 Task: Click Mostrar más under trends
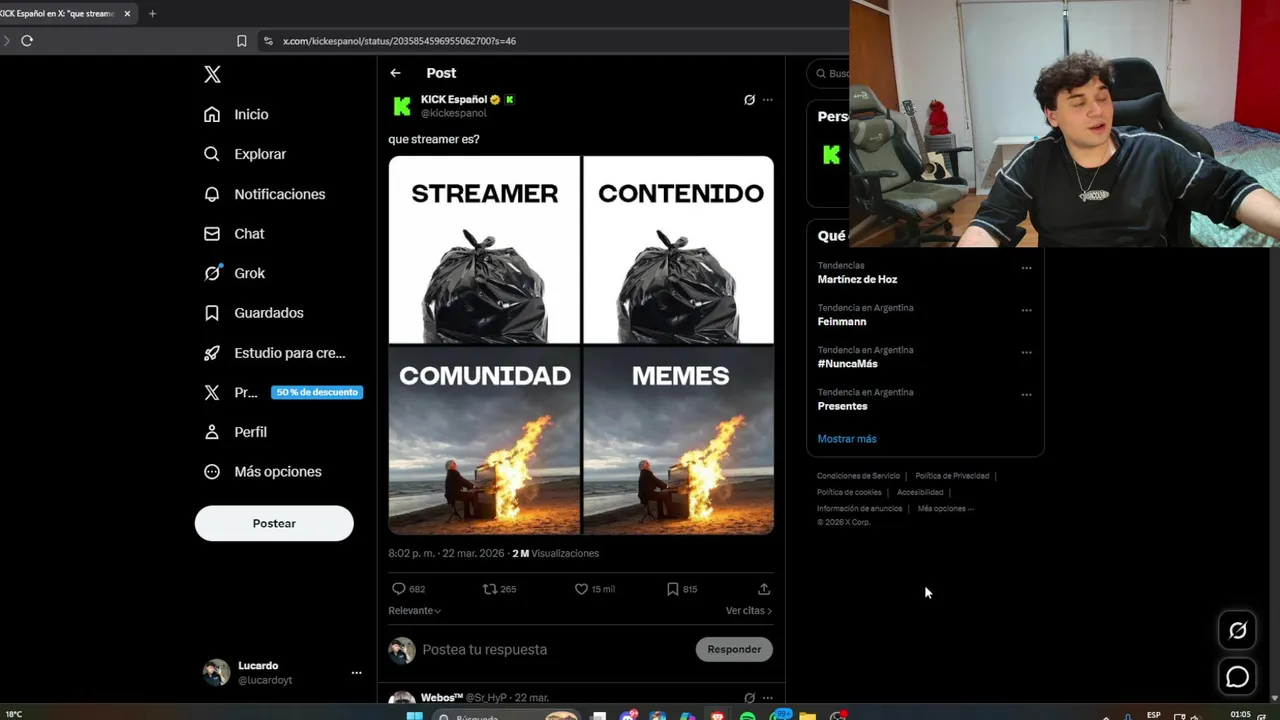coord(847,439)
